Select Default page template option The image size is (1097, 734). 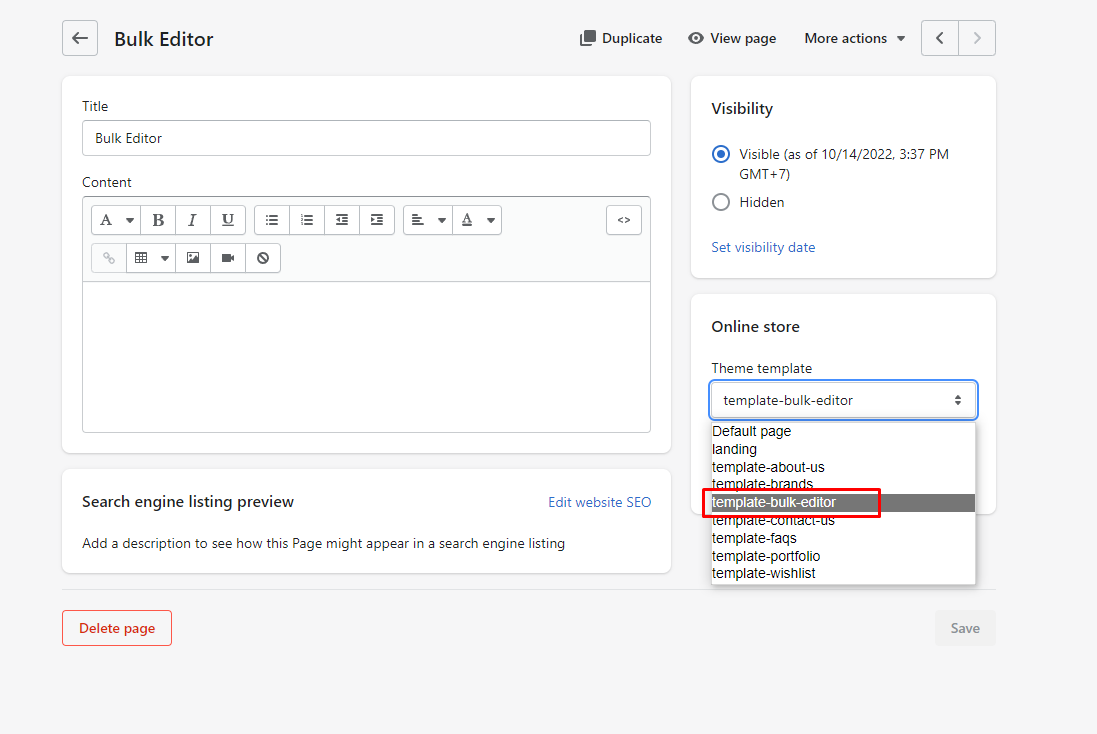point(752,431)
